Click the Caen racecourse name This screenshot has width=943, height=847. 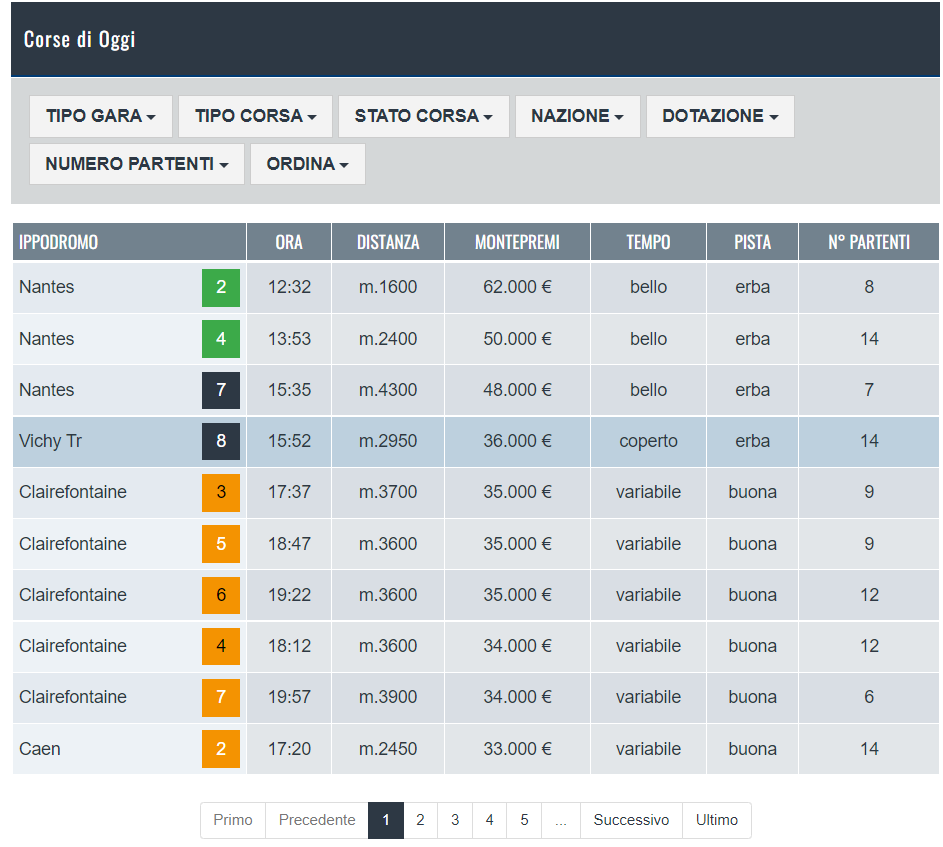(x=40, y=749)
